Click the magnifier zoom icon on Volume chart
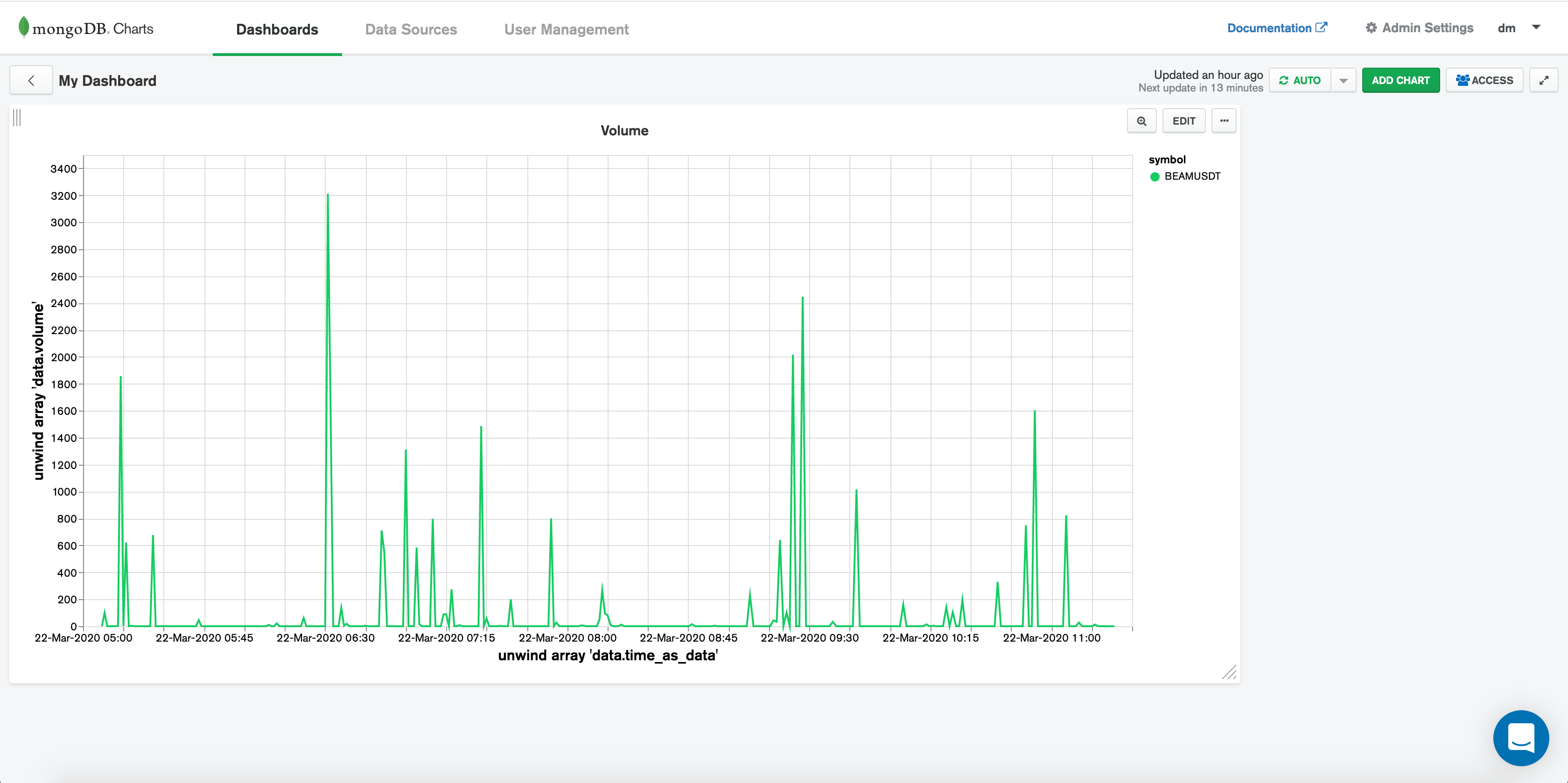The image size is (1568, 783). coord(1141,120)
